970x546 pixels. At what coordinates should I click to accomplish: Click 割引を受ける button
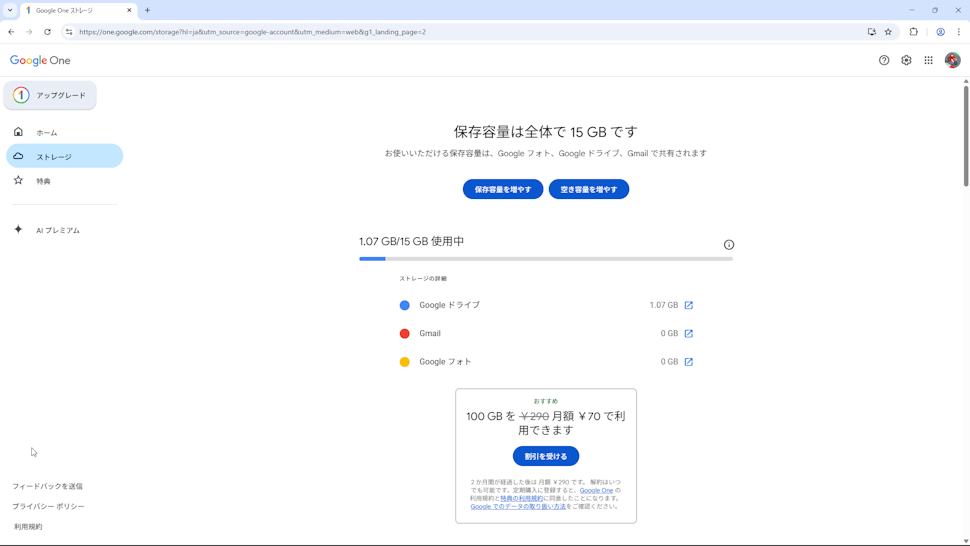click(x=546, y=456)
